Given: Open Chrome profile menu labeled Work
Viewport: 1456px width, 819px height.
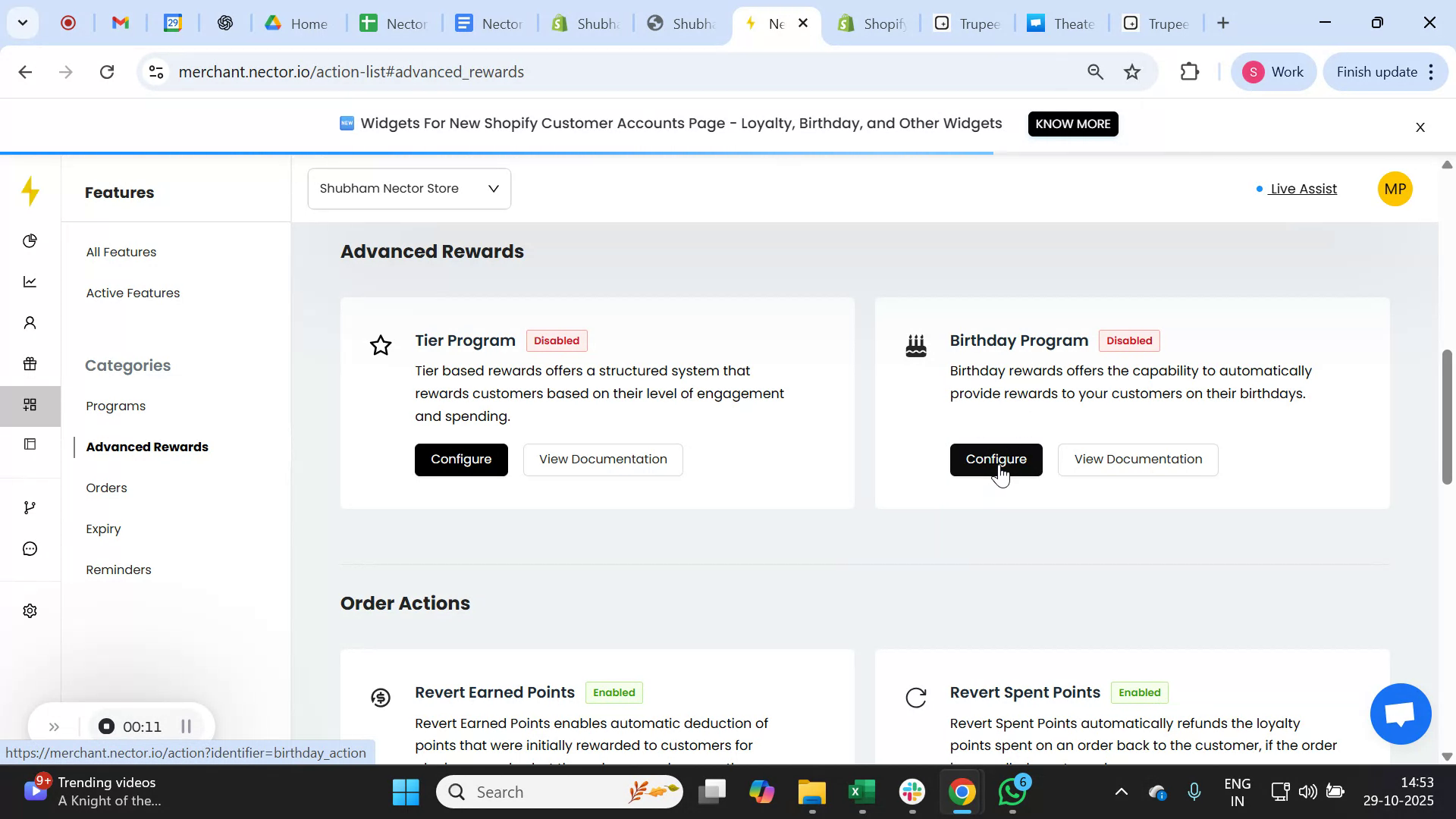Looking at the screenshot, I should coord(1274,71).
